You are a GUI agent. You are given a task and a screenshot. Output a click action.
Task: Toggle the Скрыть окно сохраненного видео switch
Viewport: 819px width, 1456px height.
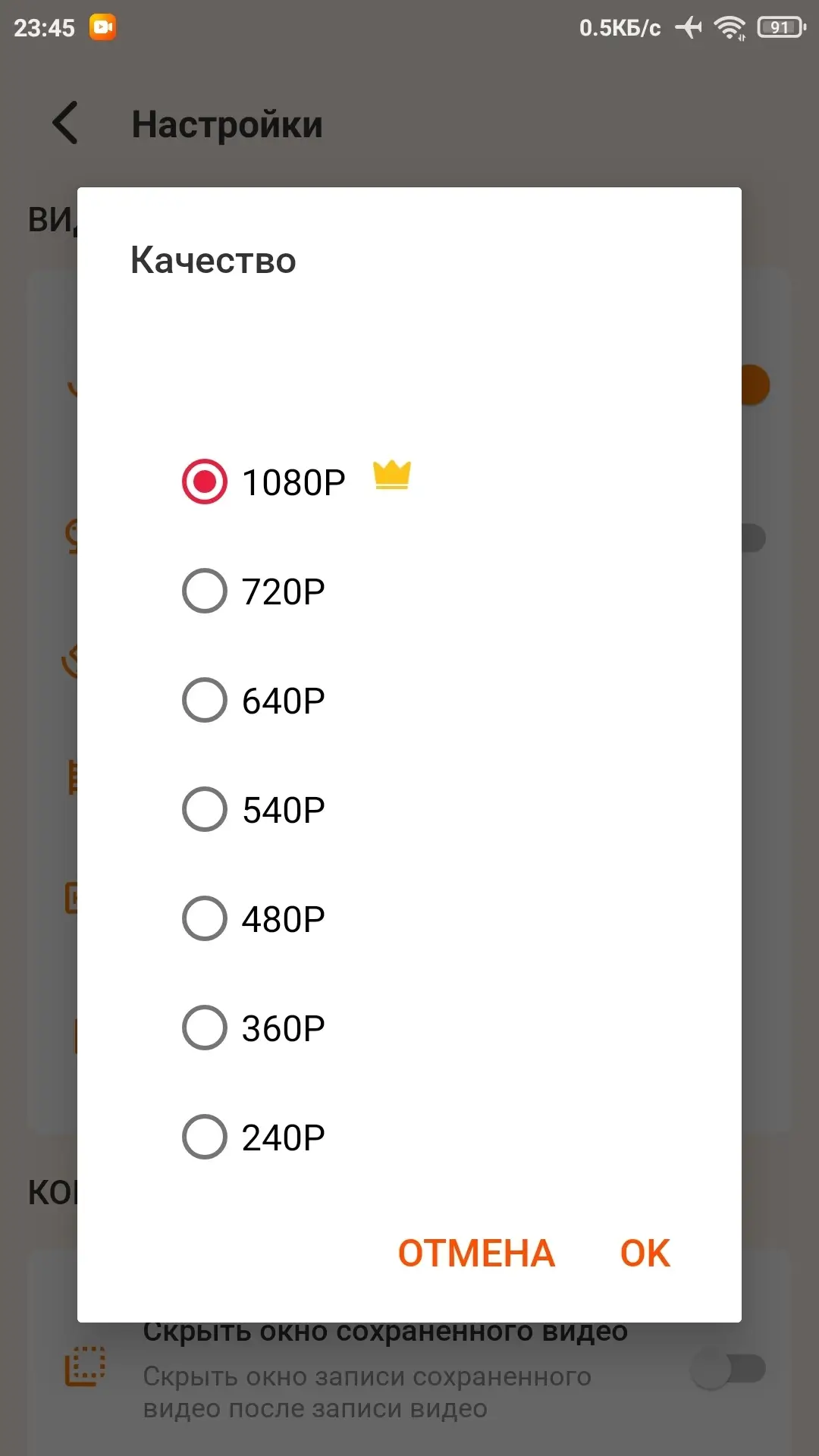coord(729,1368)
